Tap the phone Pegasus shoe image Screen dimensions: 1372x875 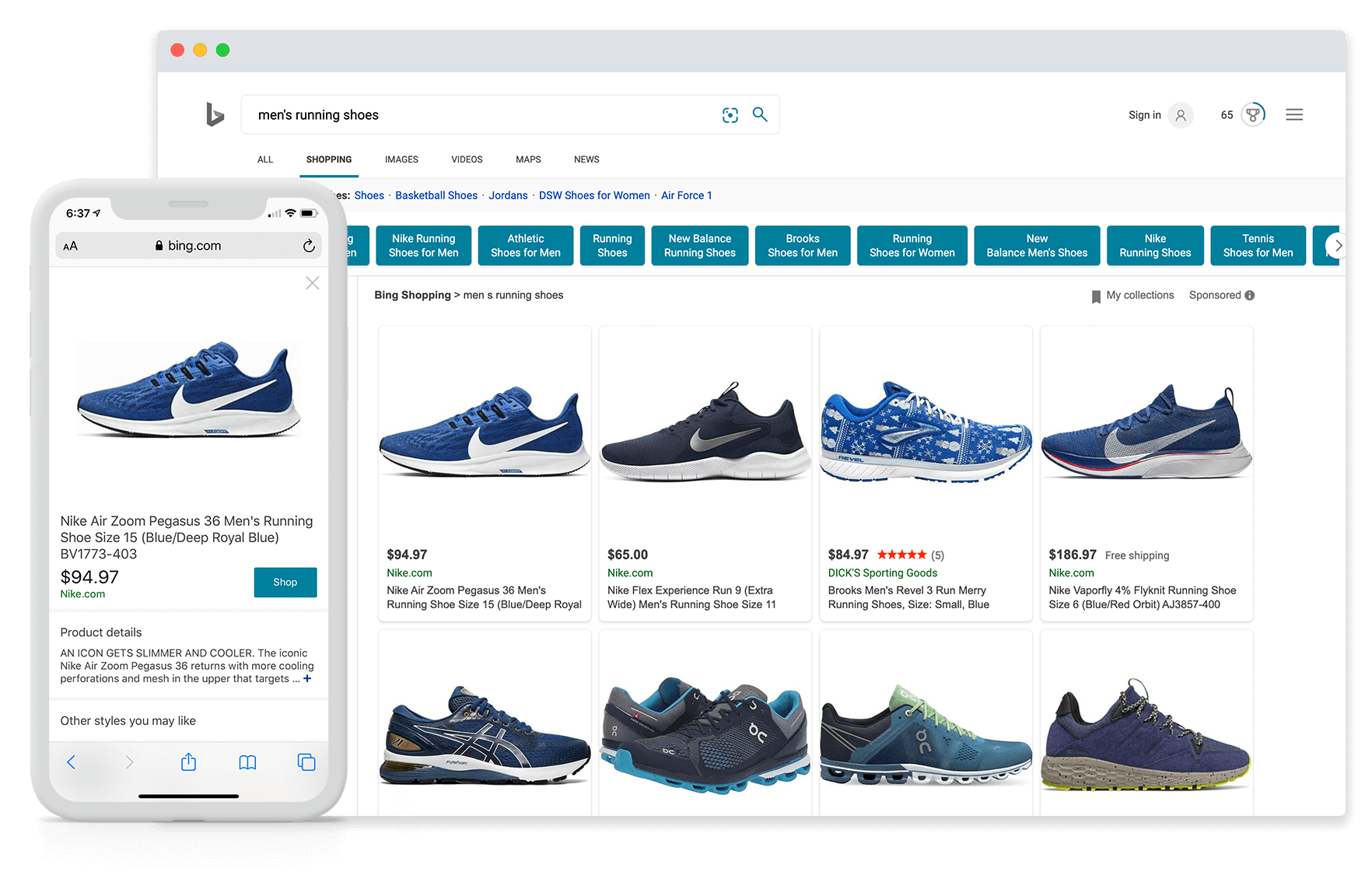tap(189, 389)
